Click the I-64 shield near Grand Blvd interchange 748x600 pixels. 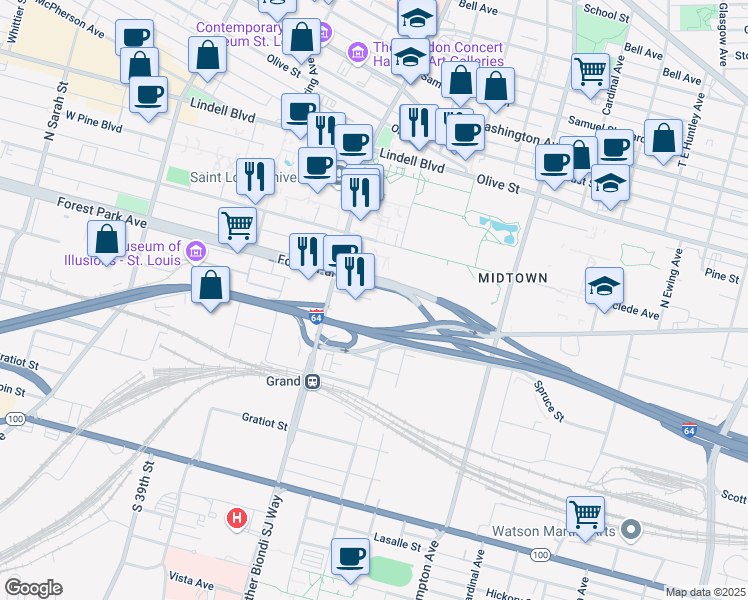tap(316, 316)
